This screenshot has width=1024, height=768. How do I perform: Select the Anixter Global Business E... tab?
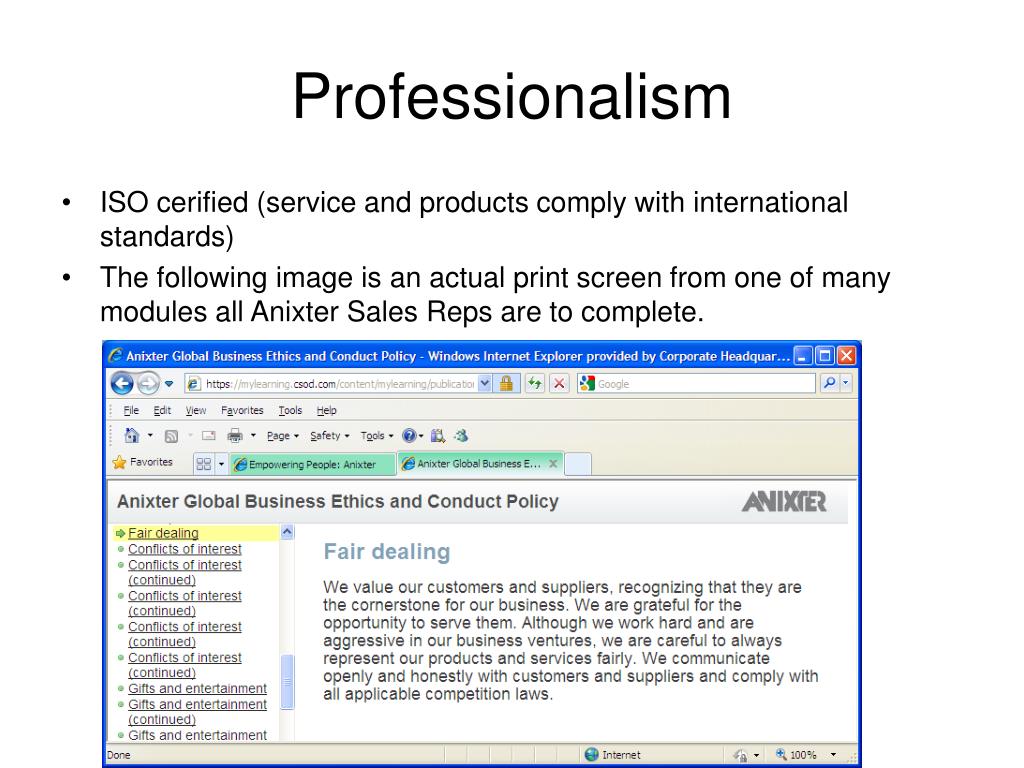(x=479, y=463)
